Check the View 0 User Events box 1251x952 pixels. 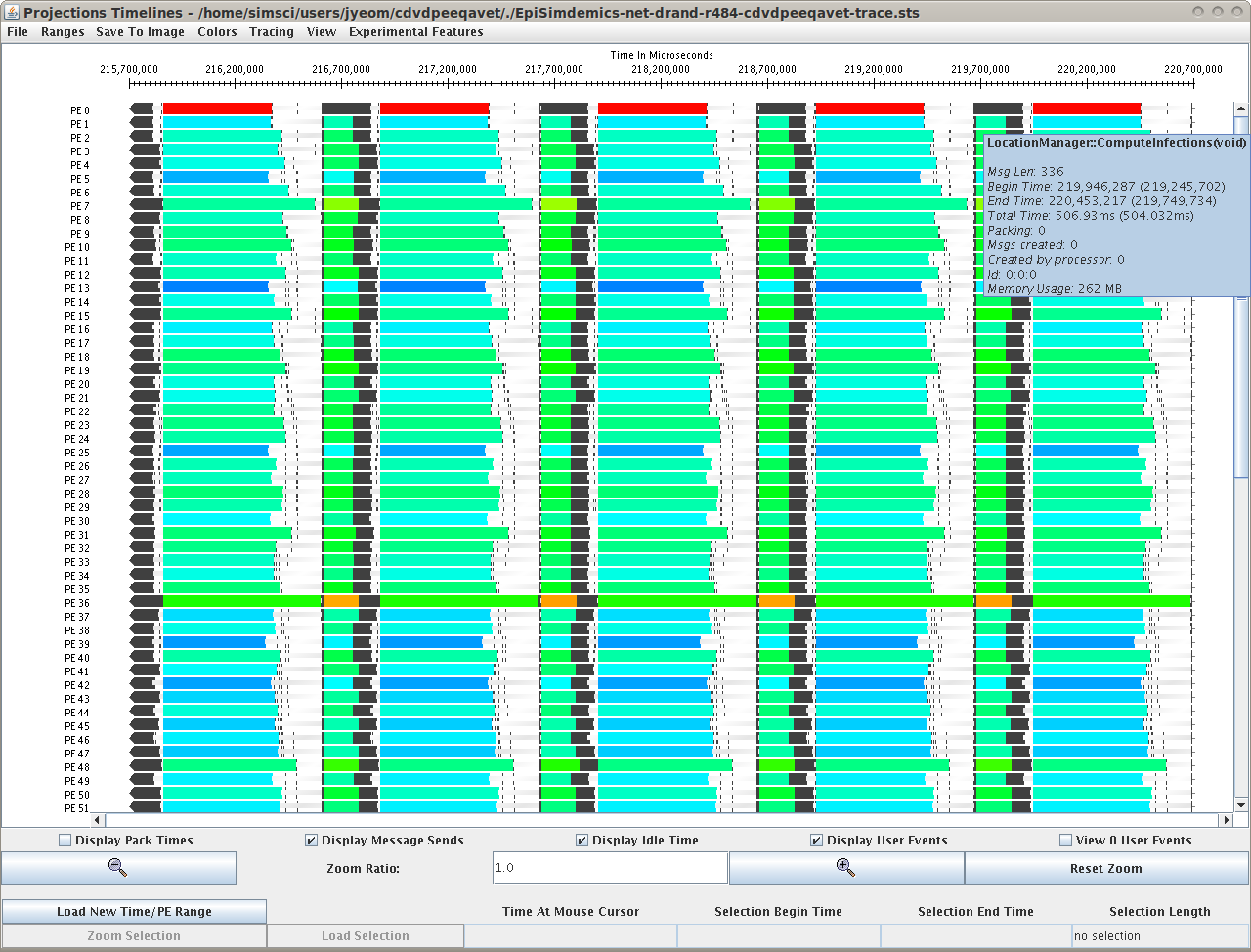pyautogui.click(x=1066, y=841)
